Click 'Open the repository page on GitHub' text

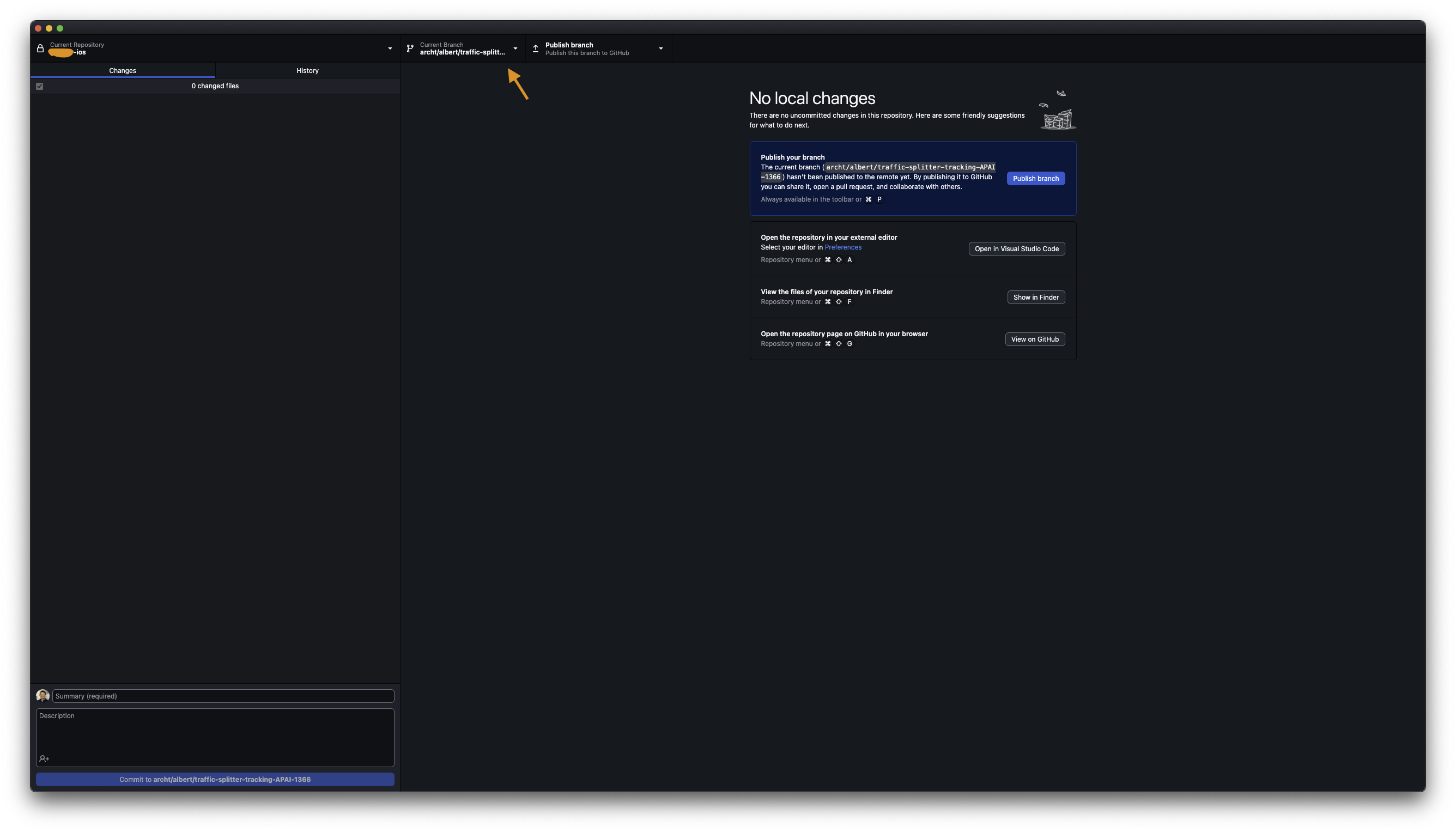pos(844,333)
